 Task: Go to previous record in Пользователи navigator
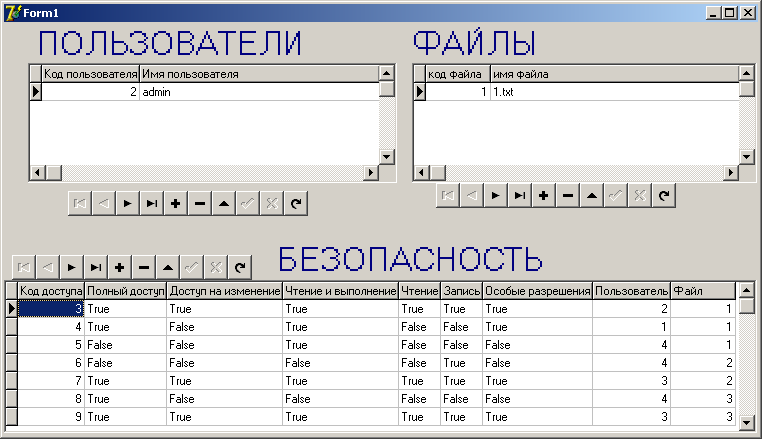[104, 203]
